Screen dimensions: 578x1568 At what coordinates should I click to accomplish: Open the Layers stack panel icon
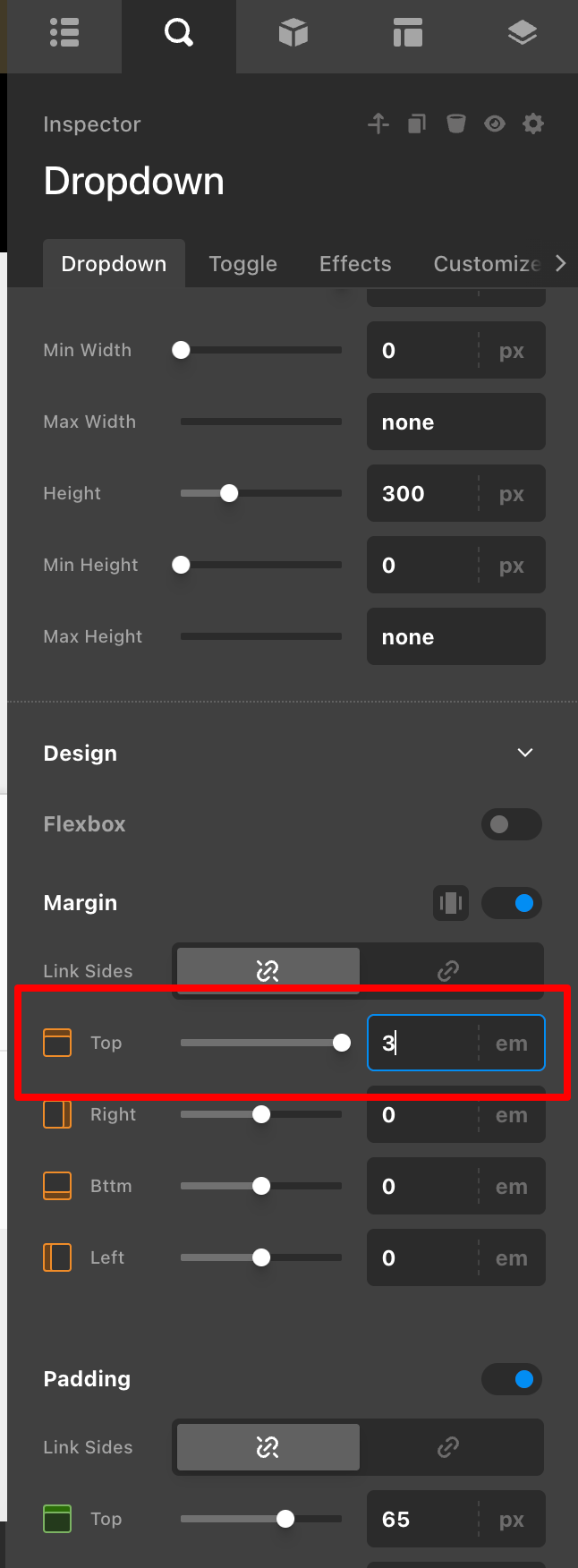pos(522,33)
